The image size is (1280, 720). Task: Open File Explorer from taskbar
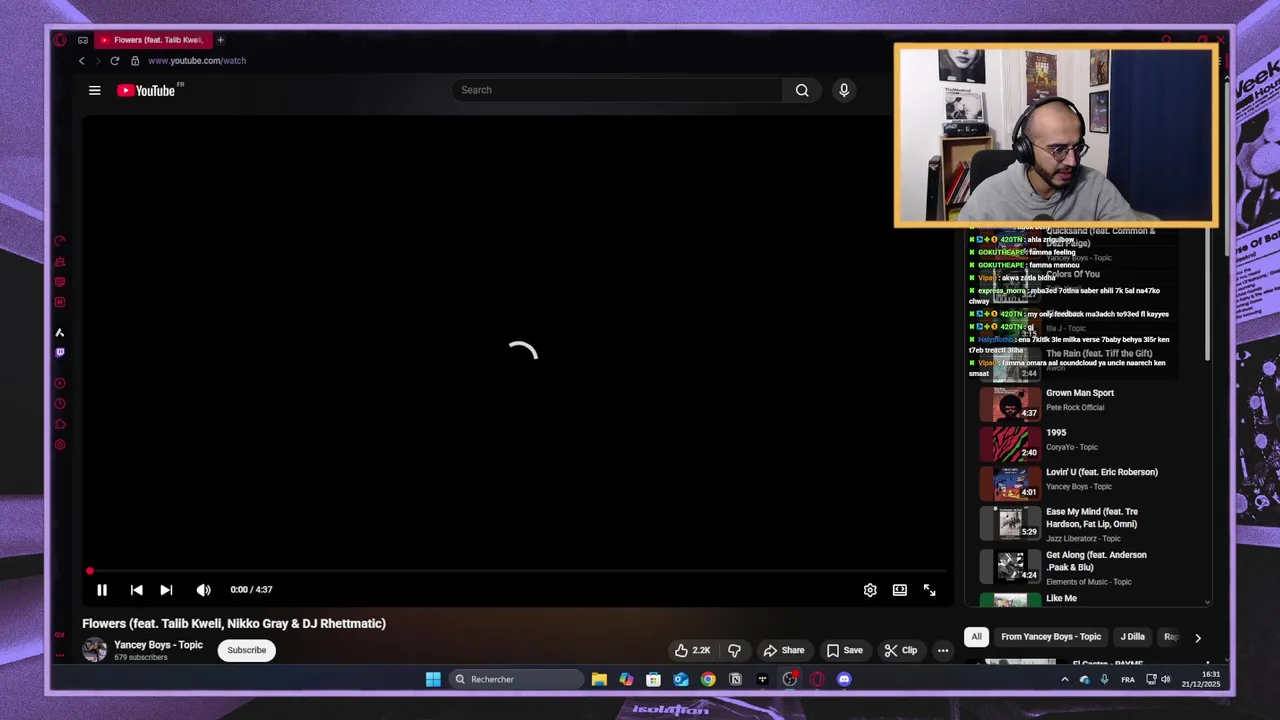[599, 680]
